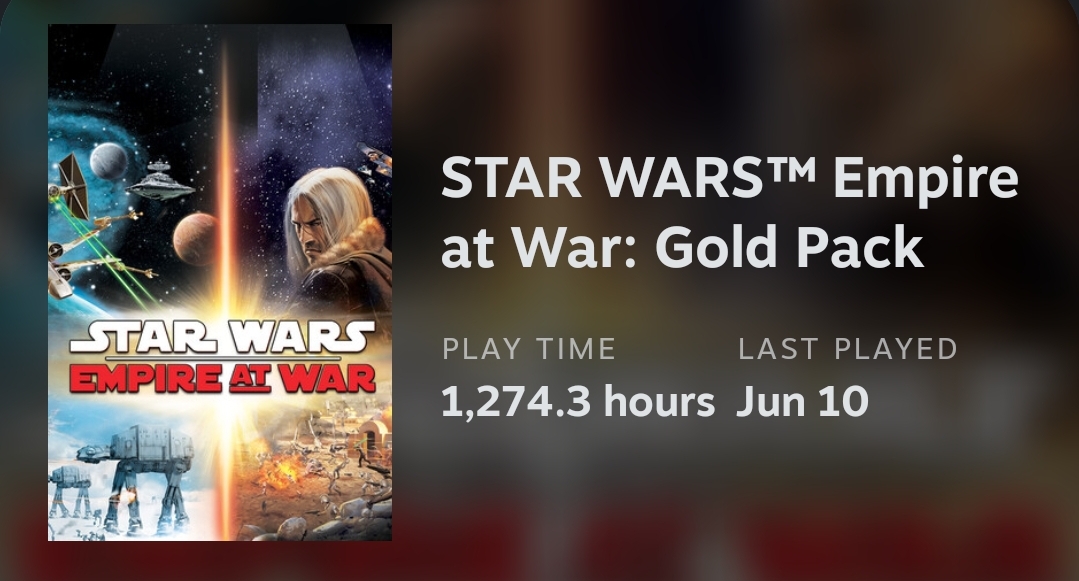This screenshot has height=581, width=1079.
Task: Click the Star Destroyer on the cover
Action: 159,181
